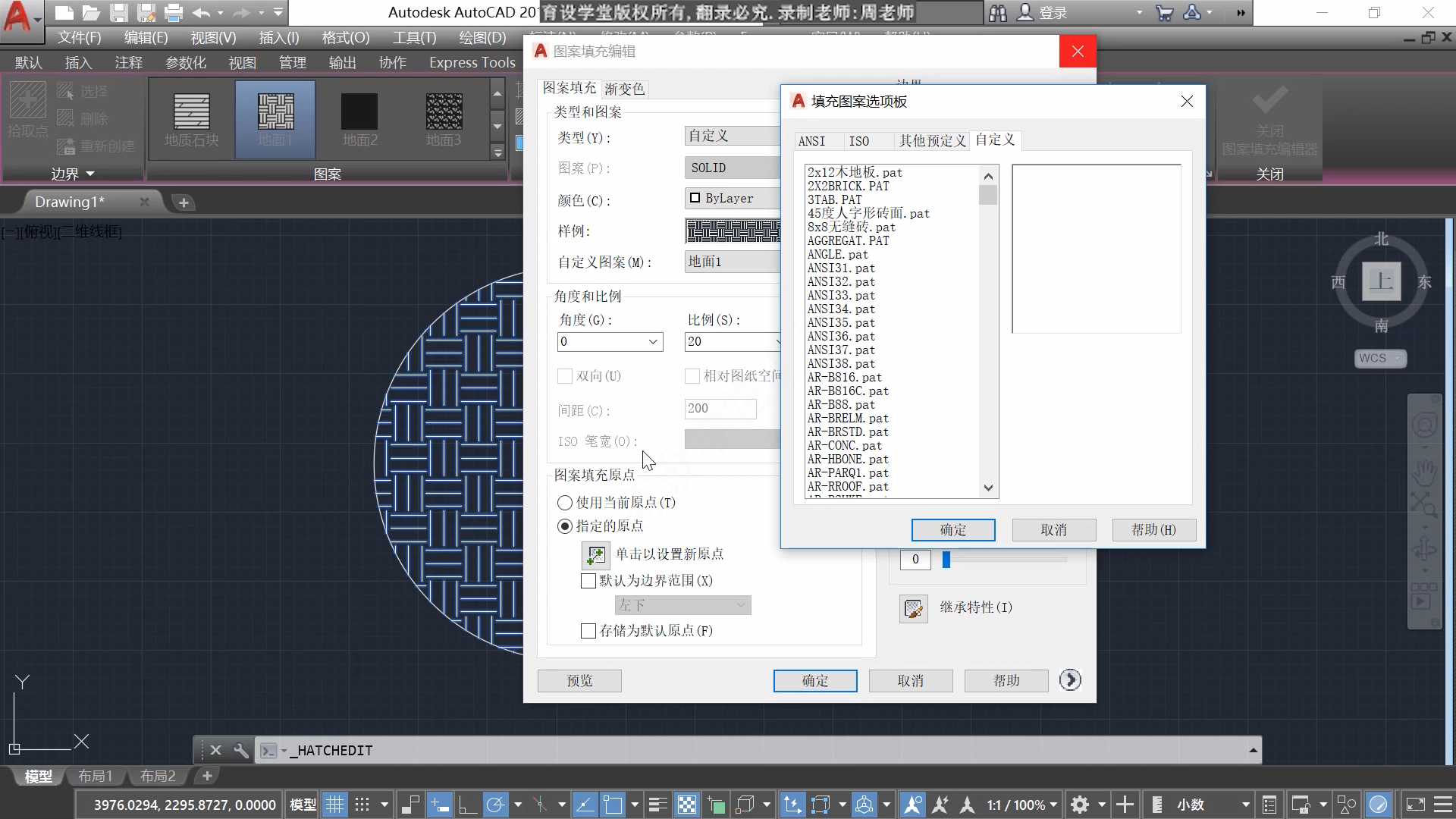The width and height of the screenshot is (1456, 819).
Task: Select the 指定的原点 radio button
Action: tap(565, 526)
